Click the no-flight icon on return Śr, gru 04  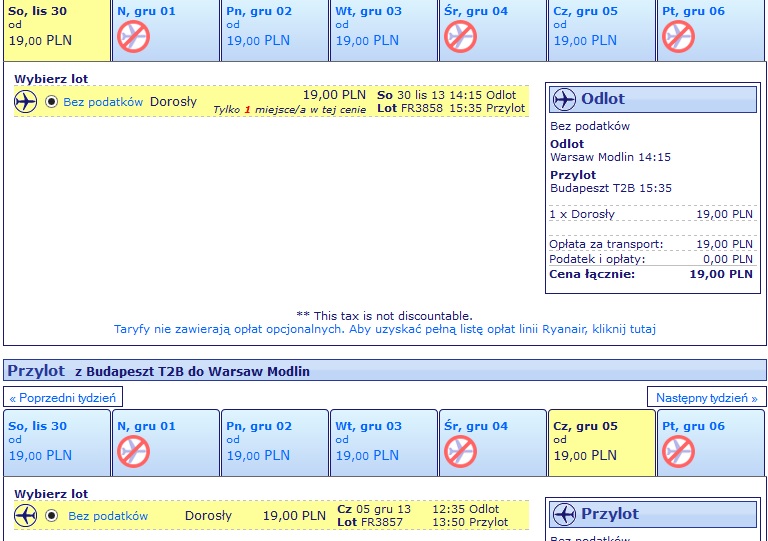[x=460, y=451]
